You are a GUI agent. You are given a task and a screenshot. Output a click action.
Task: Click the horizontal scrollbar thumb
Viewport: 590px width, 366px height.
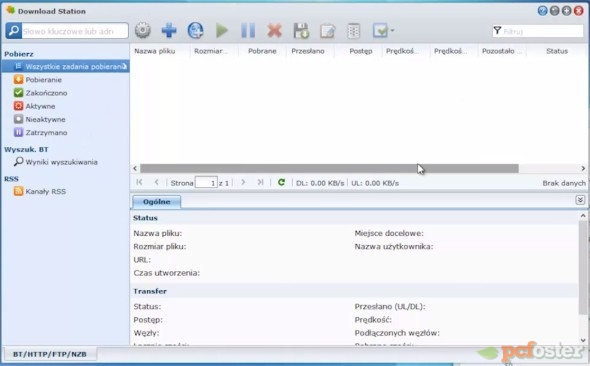coord(329,169)
